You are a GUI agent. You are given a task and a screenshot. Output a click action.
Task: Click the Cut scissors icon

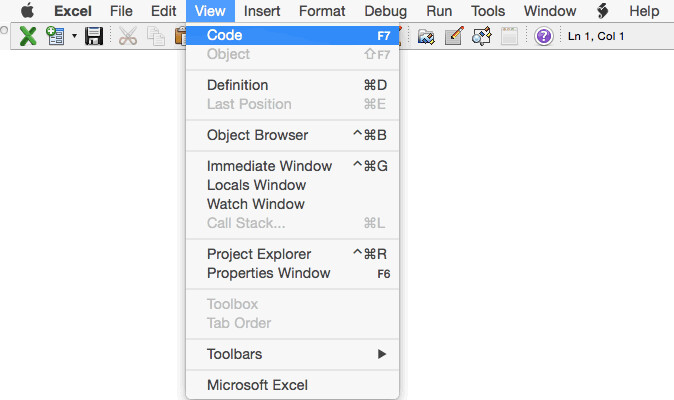coord(128,37)
